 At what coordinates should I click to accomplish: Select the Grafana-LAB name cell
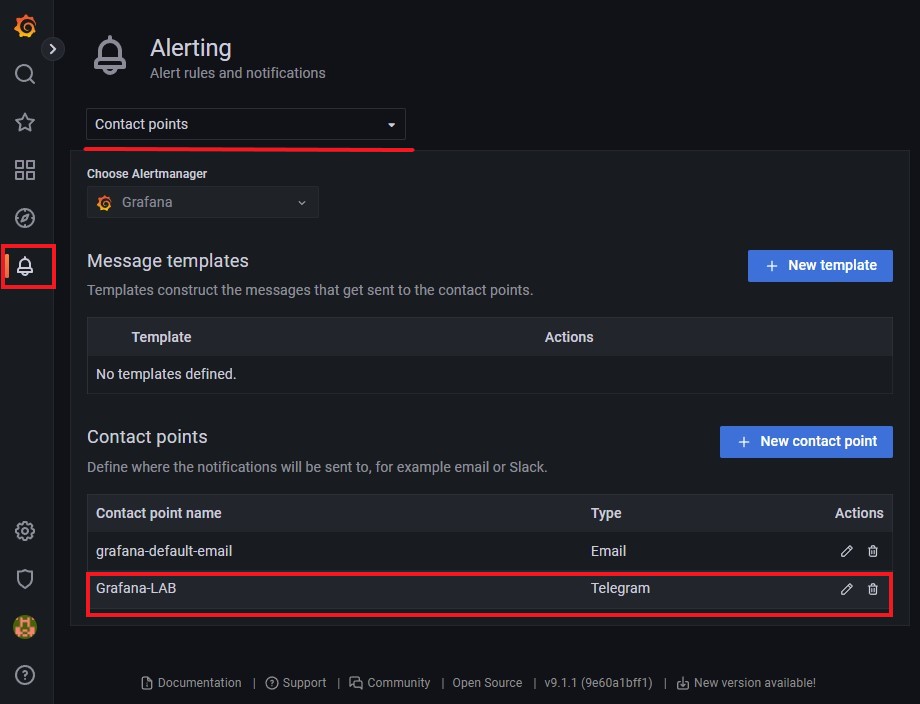pyautogui.click(x=136, y=588)
